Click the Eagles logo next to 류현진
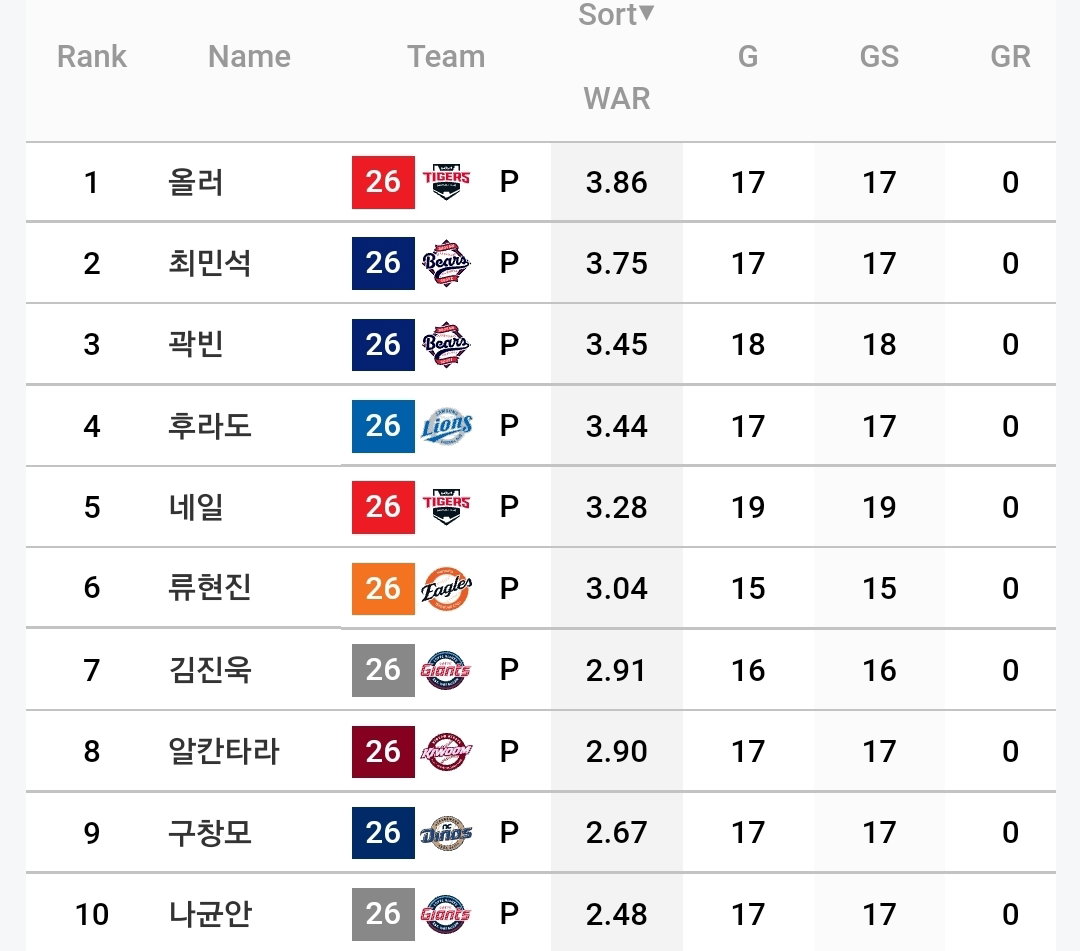The width and height of the screenshot is (1080, 951). coord(446,588)
